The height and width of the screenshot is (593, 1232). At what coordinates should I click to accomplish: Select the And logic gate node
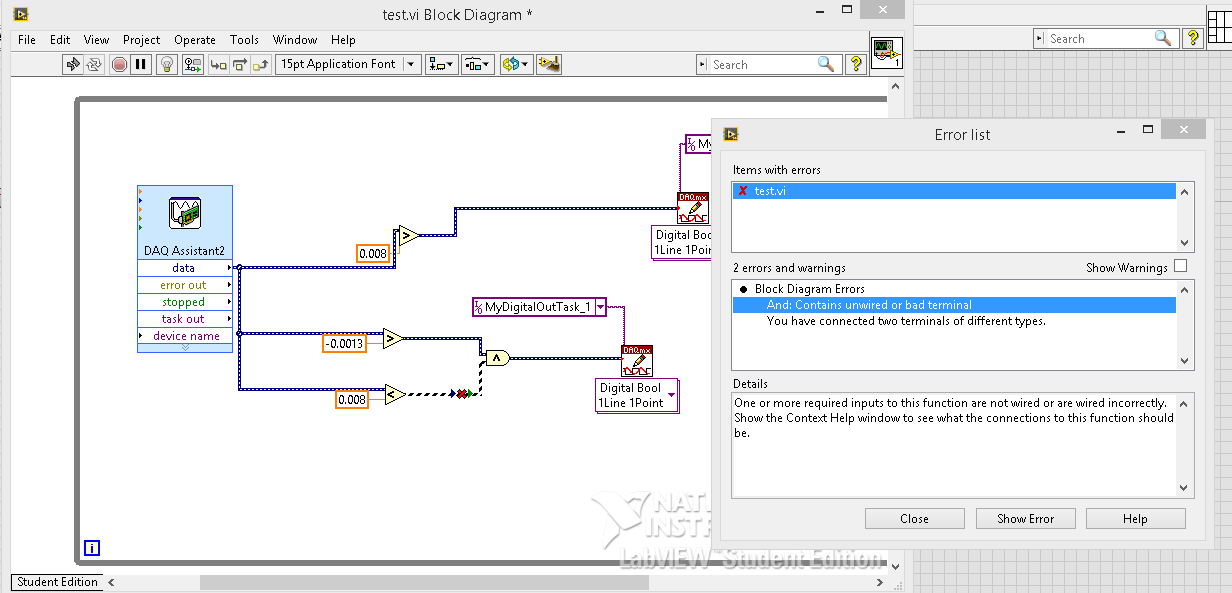click(x=497, y=357)
